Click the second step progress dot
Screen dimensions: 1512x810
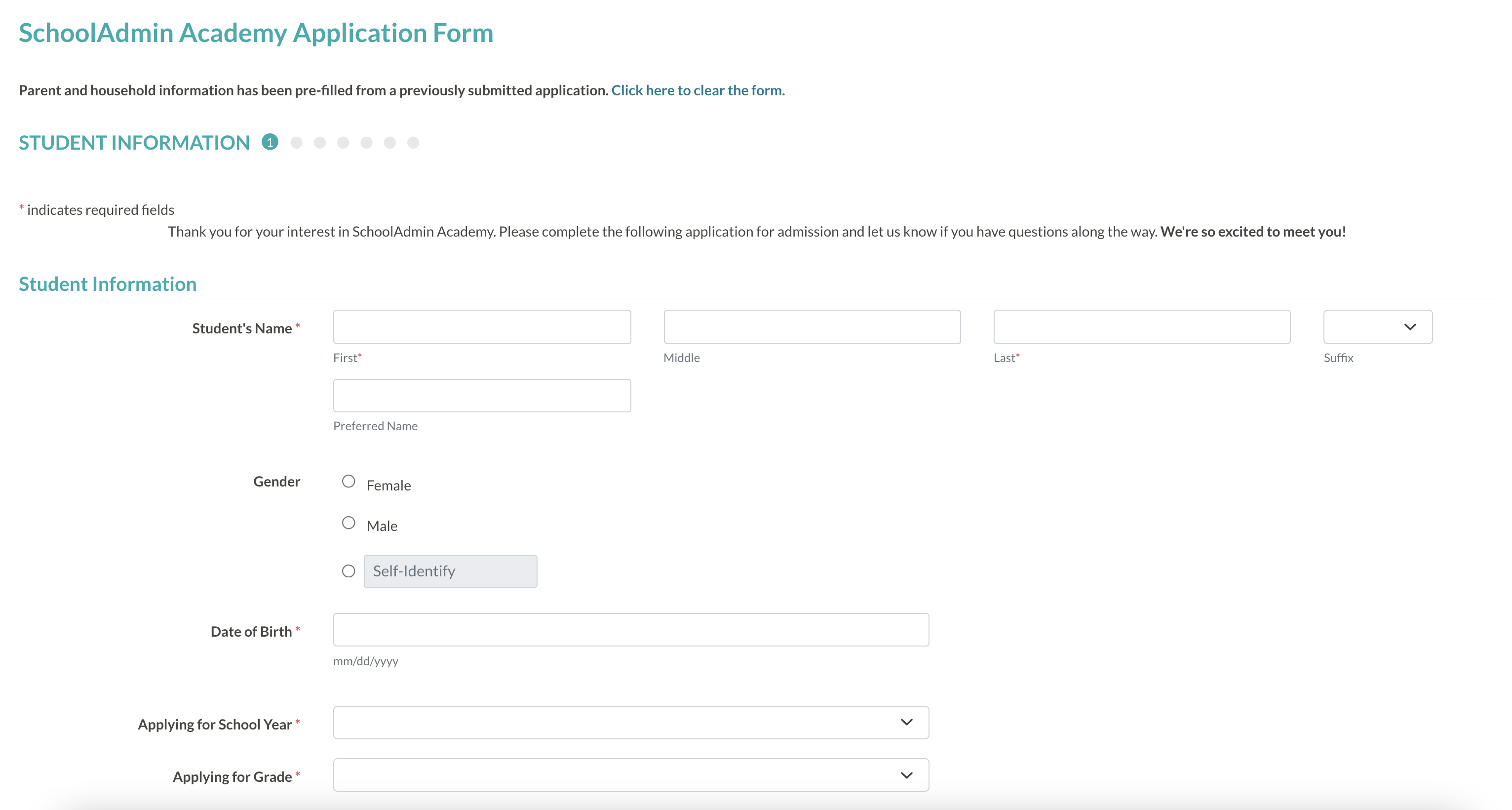coord(296,143)
